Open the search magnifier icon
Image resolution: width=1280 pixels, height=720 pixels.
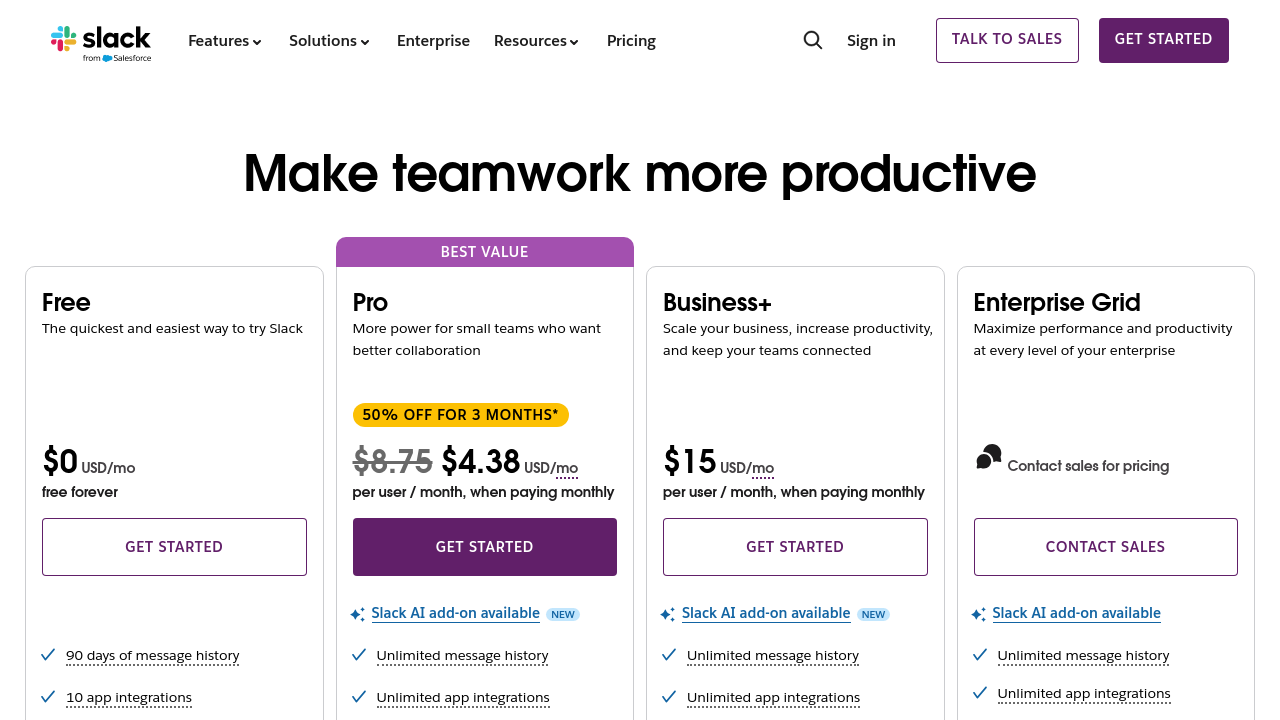[813, 40]
